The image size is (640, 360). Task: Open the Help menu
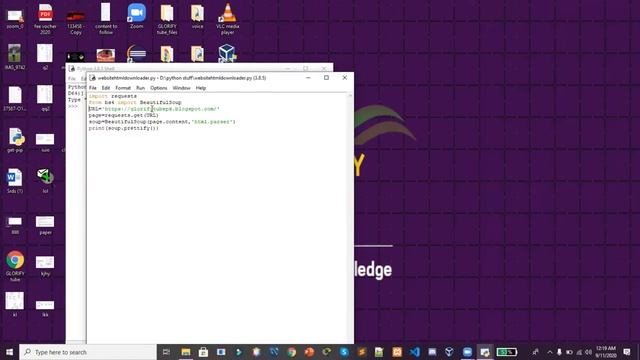(x=200, y=88)
